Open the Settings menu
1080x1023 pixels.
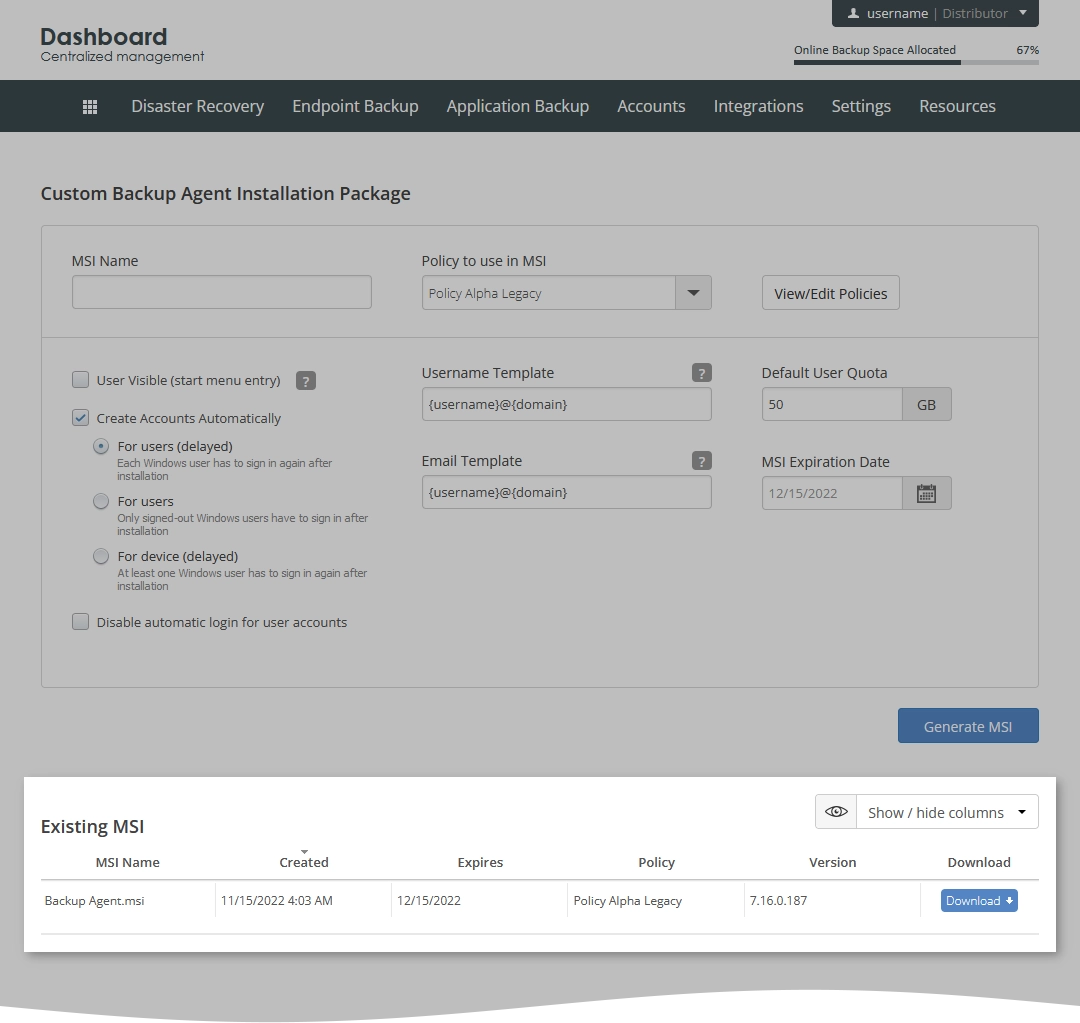pyautogui.click(x=861, y=106)
